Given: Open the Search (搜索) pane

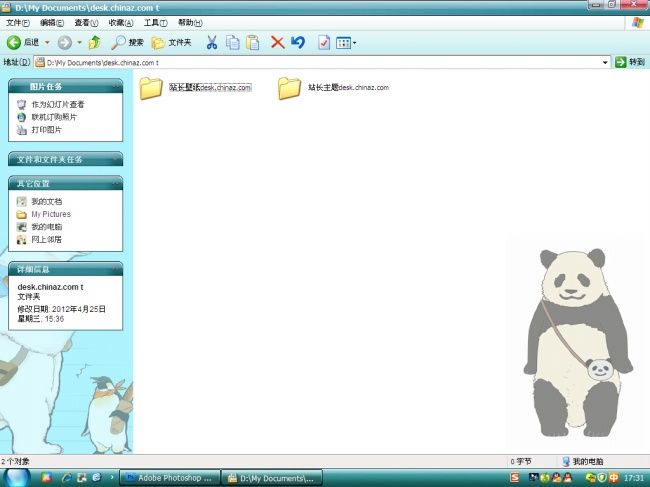Looking at the screenshot, I should (127, 42).
